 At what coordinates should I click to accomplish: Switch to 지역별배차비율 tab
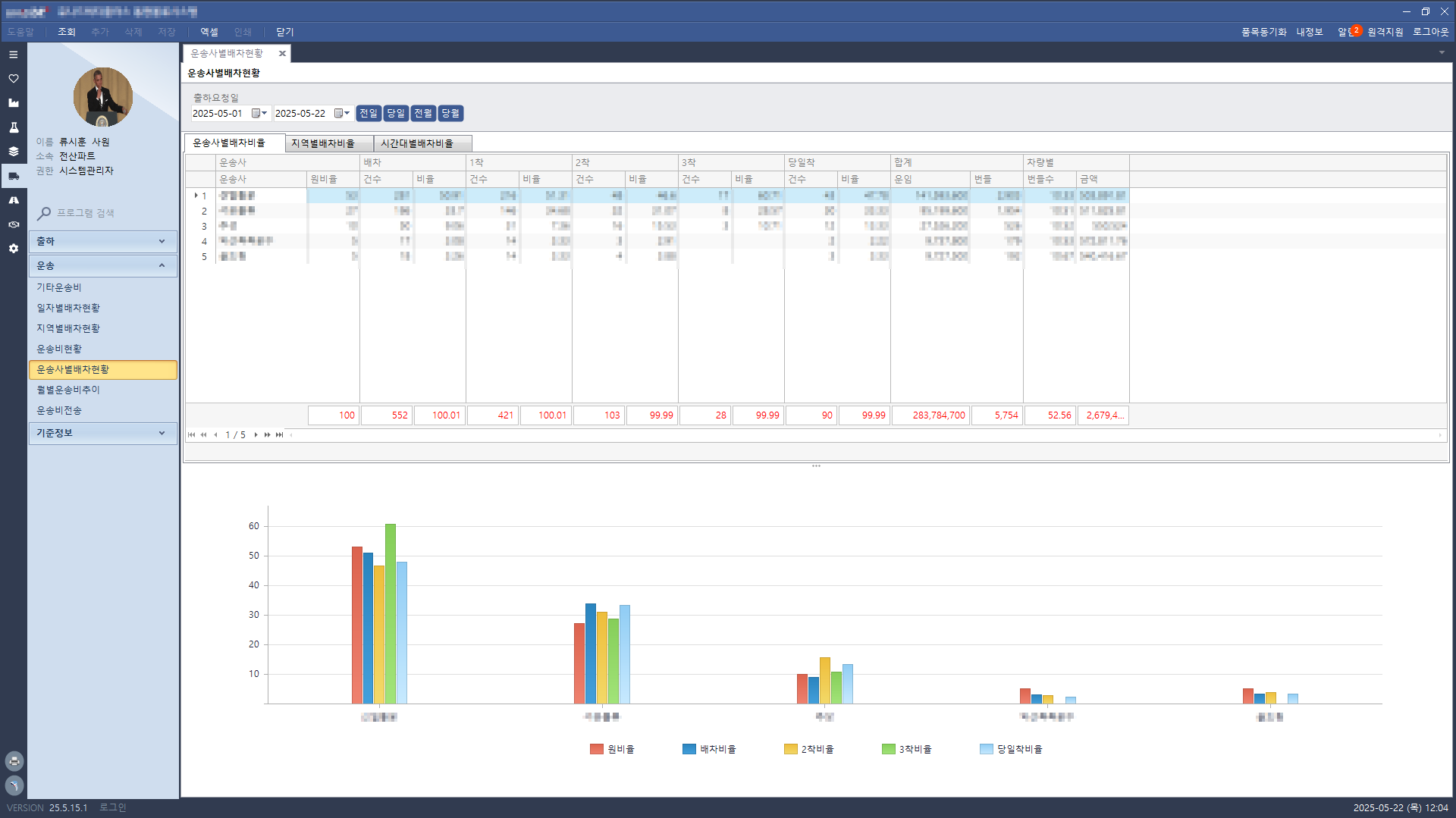pyautogui.click(x=329, y=144)
